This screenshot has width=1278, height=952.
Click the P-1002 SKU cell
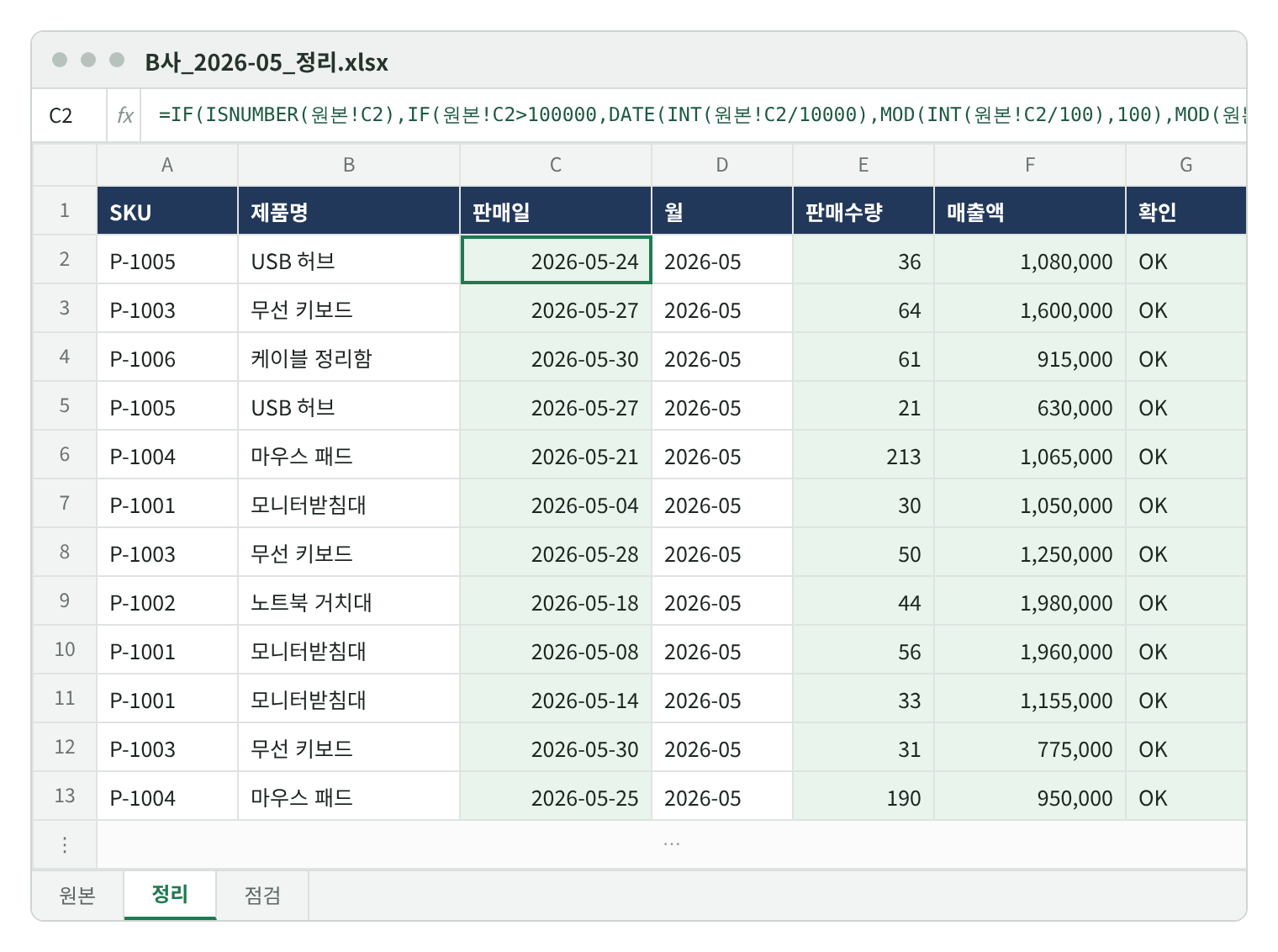click(x=167, y=601)
